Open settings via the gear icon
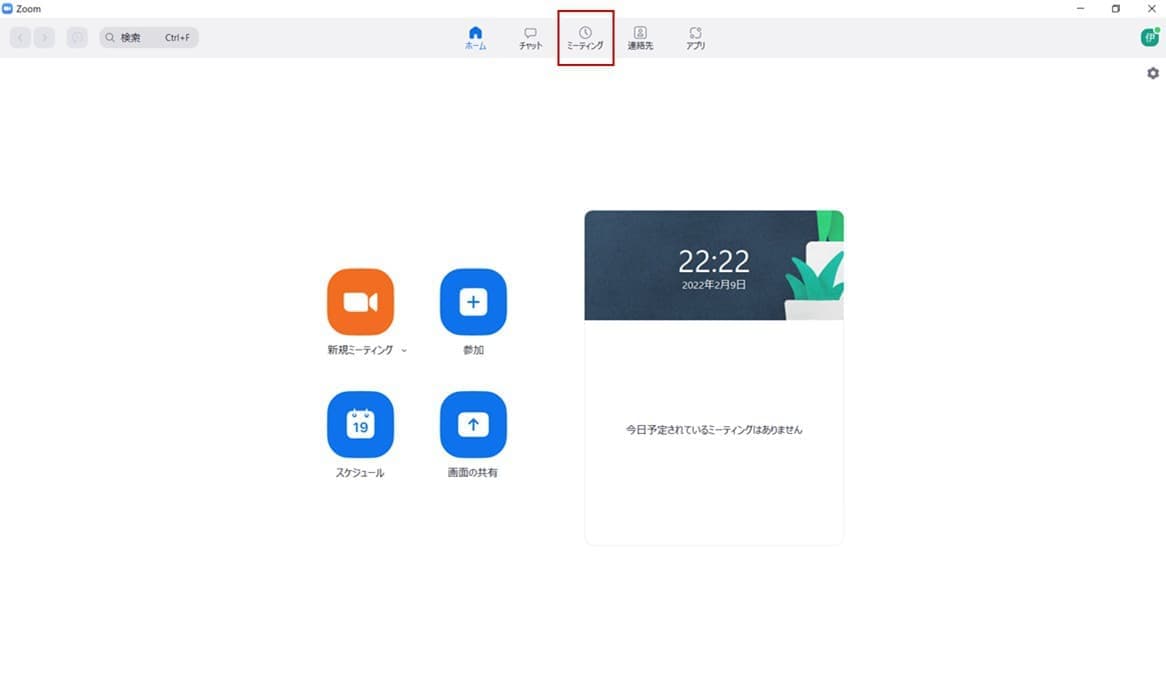The height and width of the screenshot is (695, 1166). (x=1153, y=73)
